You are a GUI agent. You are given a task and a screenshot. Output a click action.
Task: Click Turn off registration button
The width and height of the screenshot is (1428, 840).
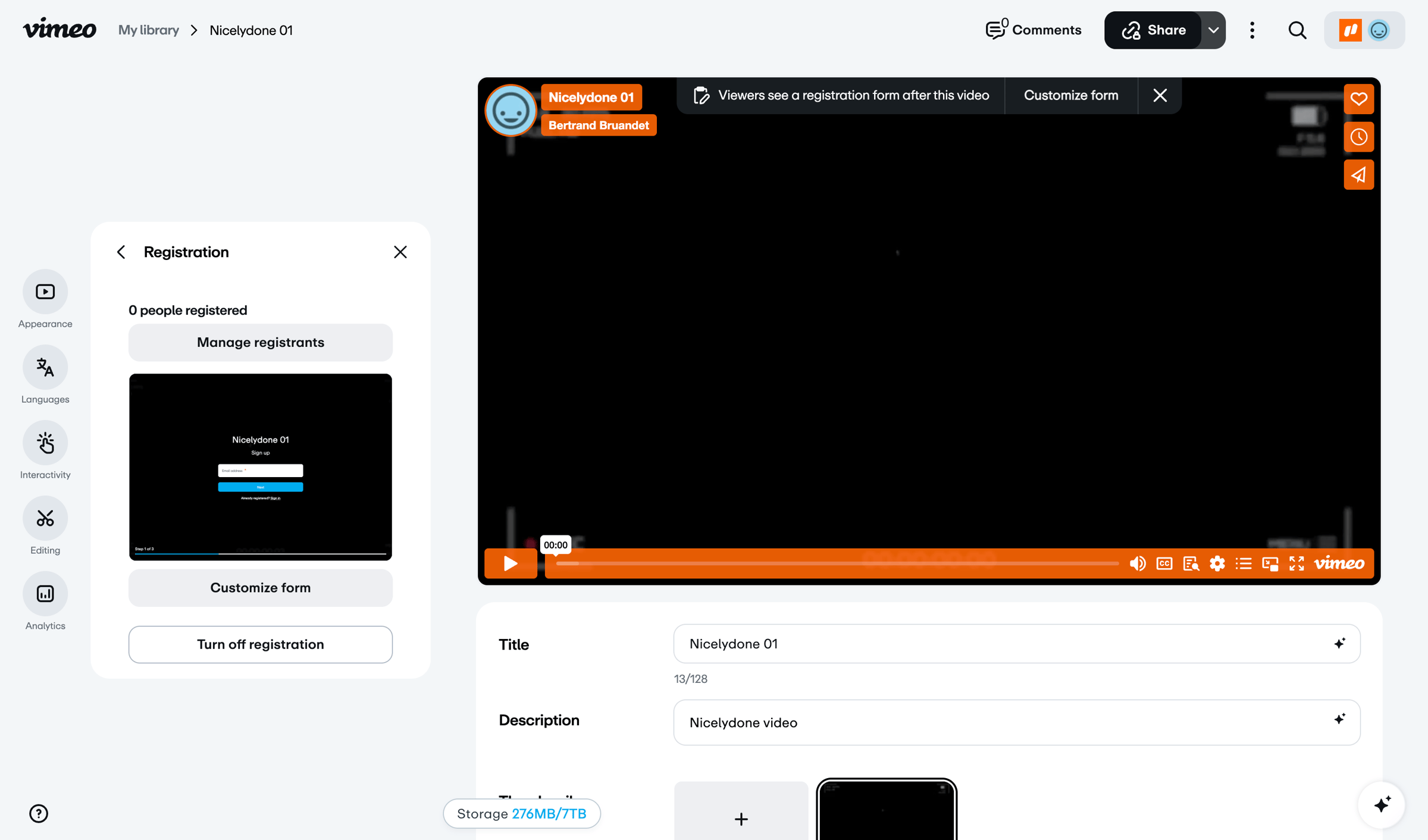(x=261, y=644)
